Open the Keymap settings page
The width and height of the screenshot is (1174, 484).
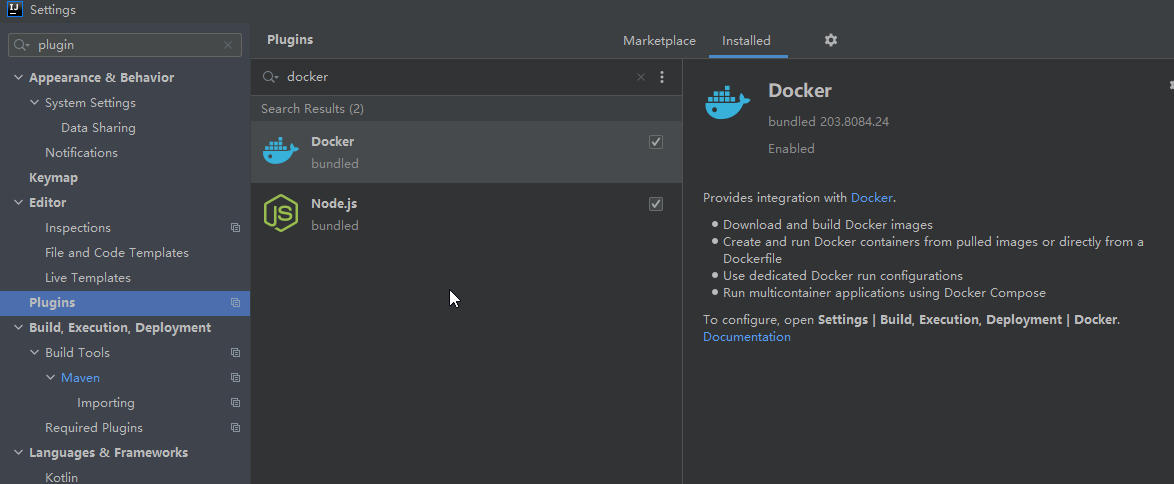(53, 178)
